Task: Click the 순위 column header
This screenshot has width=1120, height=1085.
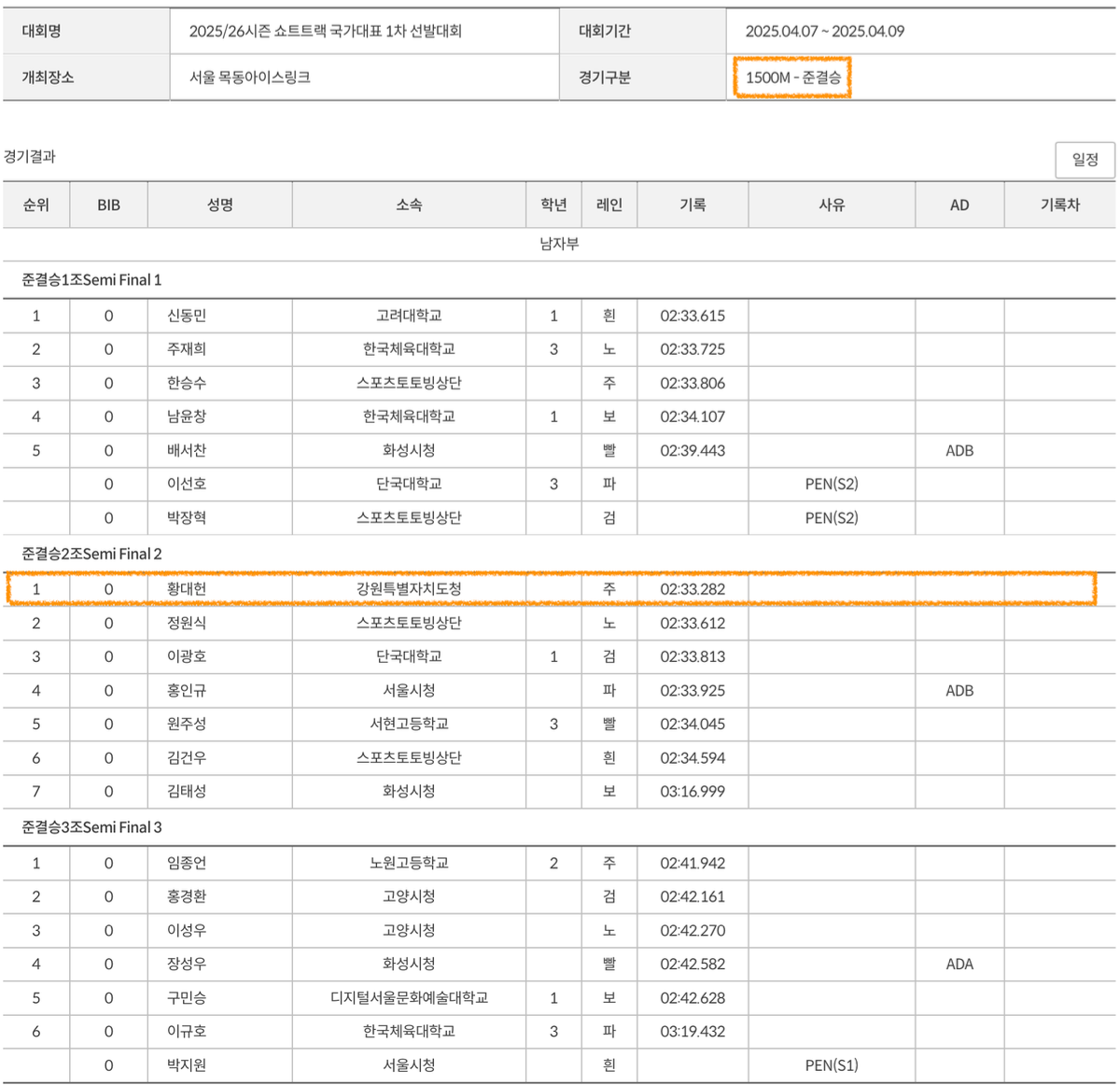Action: [x=36, y=204]
